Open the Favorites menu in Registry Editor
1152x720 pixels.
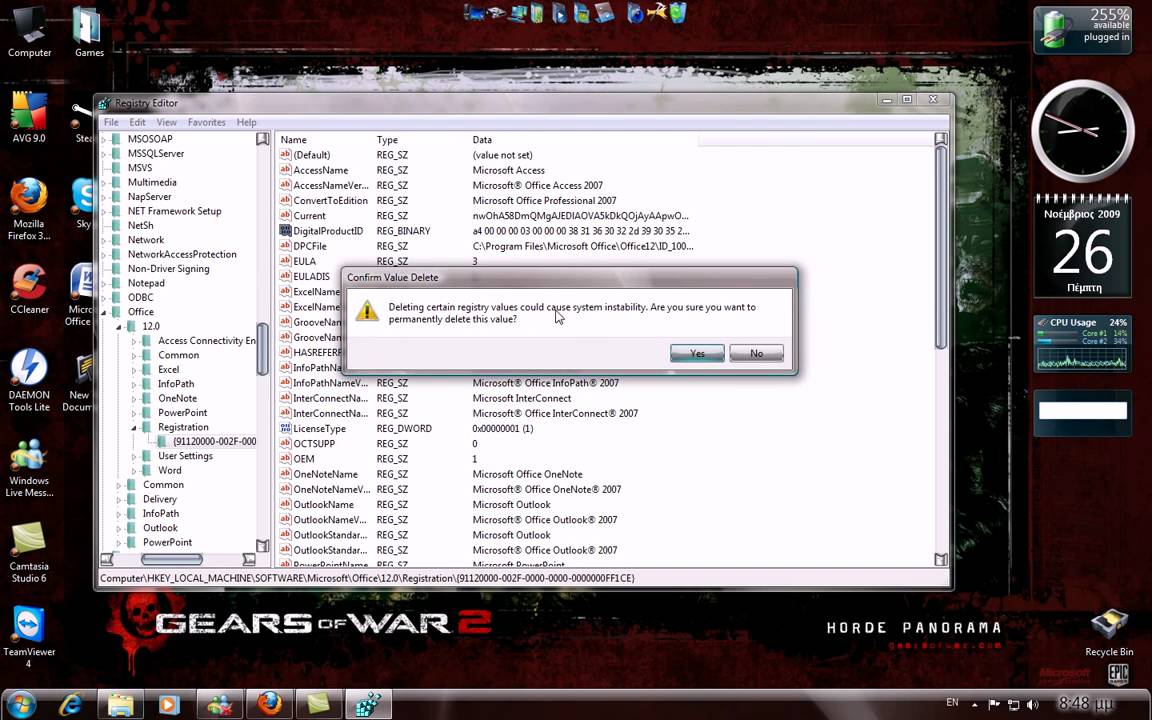coord(206,122)
